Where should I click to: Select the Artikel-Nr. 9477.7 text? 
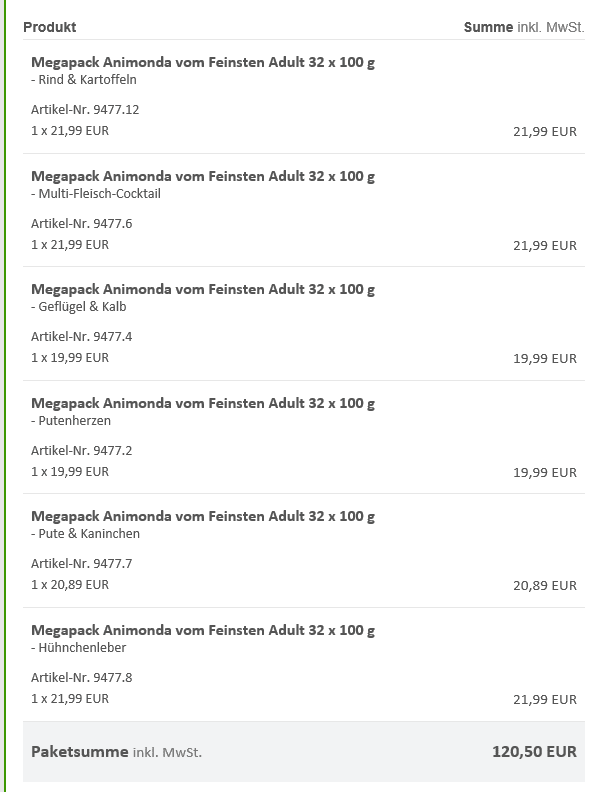coord(81,564)
